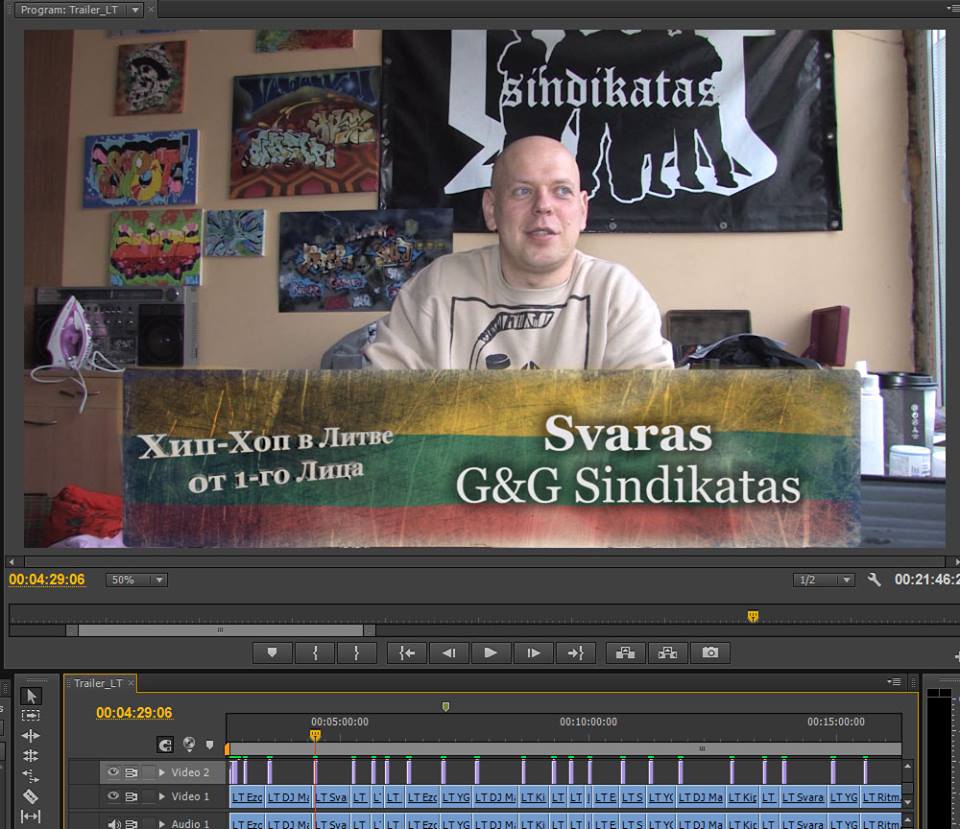Viewport: 960px width, 829px height.
Task: Open the 50% zoom level dropdown
Action: [x=137, y=580]
